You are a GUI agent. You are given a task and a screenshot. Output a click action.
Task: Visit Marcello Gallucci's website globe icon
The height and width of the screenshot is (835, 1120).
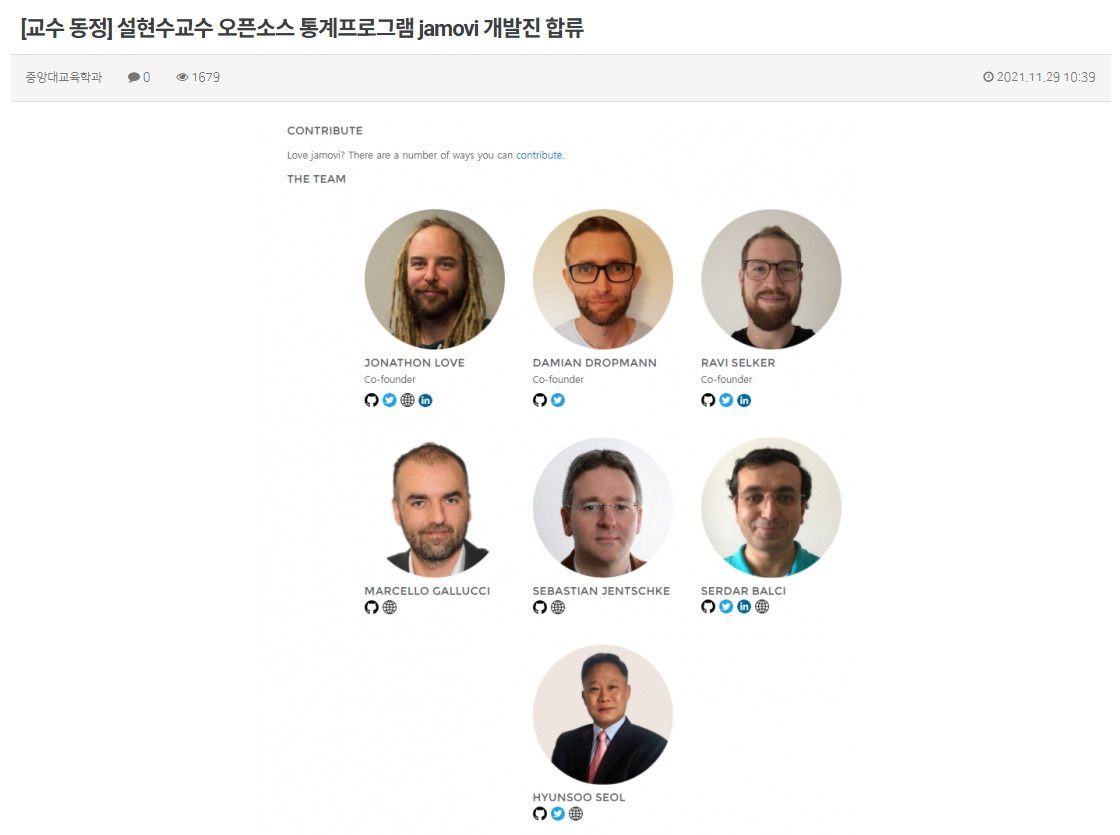pyautogui.click(x=389, y=607)
